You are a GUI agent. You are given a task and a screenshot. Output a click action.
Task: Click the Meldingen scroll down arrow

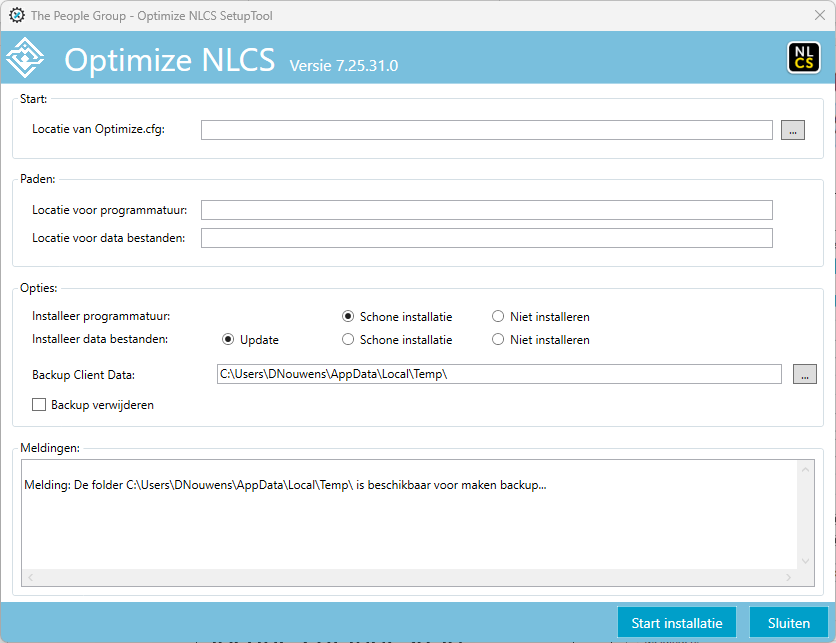click(805, 561)
